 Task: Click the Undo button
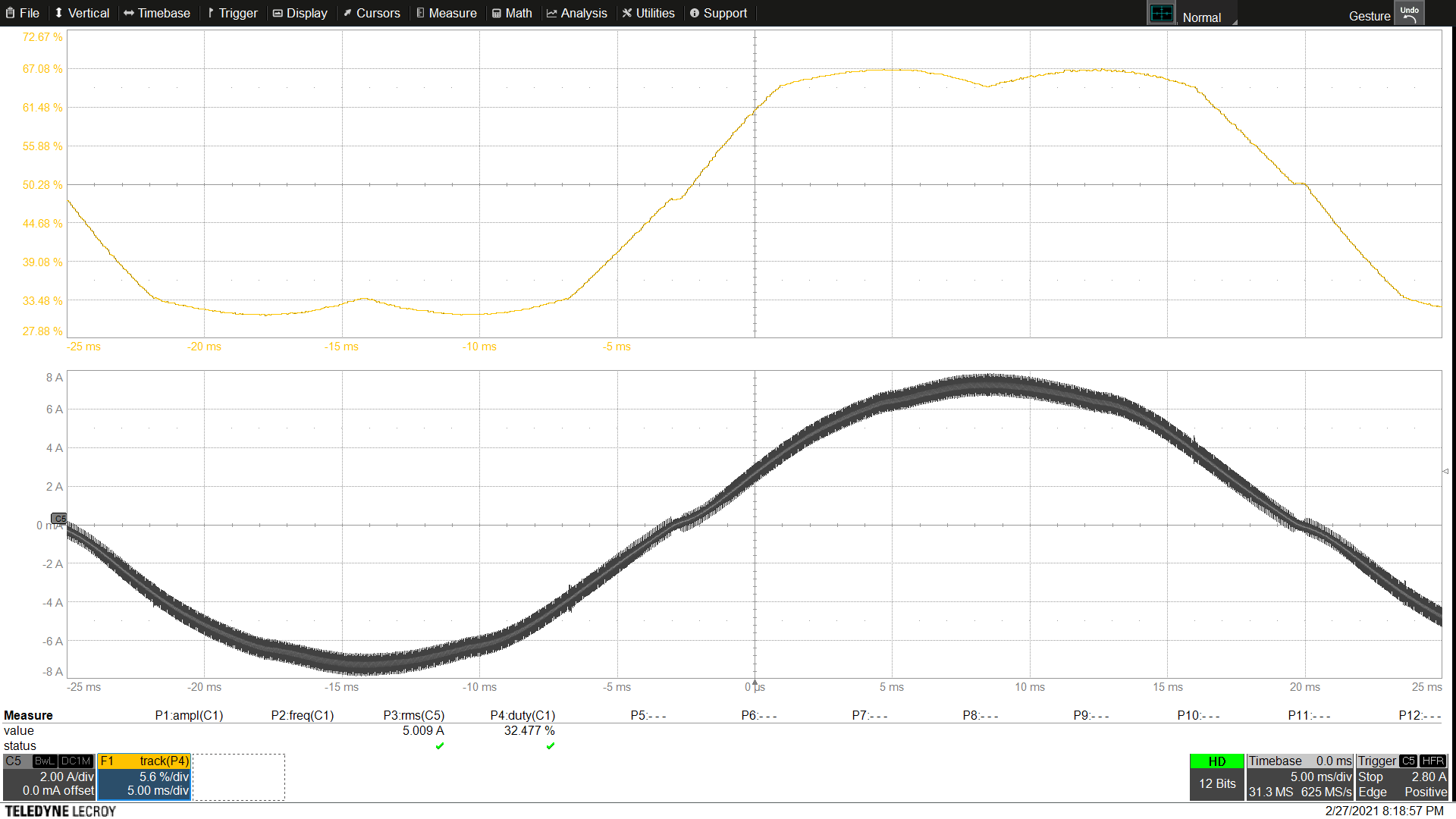click(x=1409, y=14)
